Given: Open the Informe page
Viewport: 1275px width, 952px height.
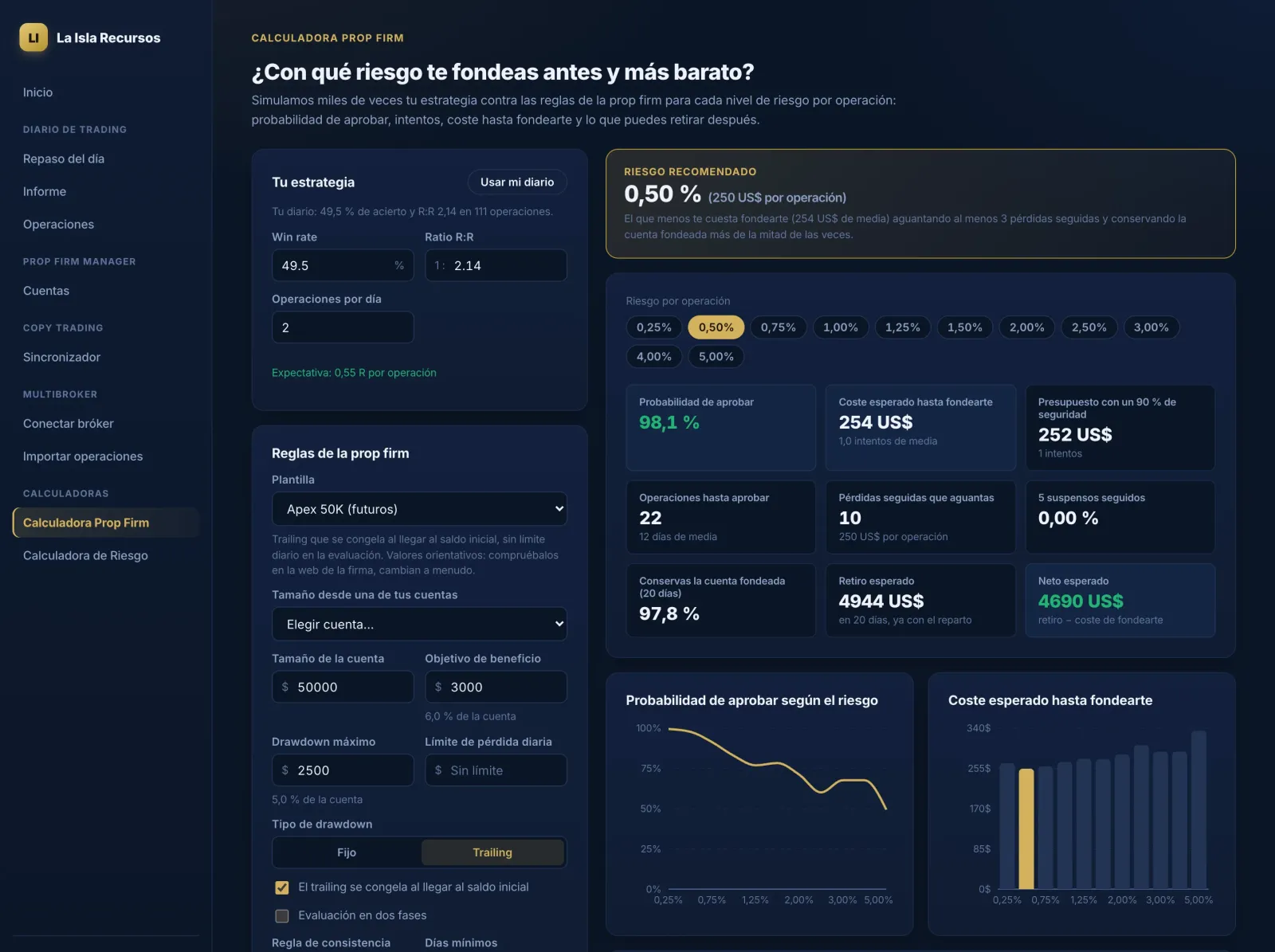Looking at the screenshot, I should pyautogui.click(x=45, y=191).
